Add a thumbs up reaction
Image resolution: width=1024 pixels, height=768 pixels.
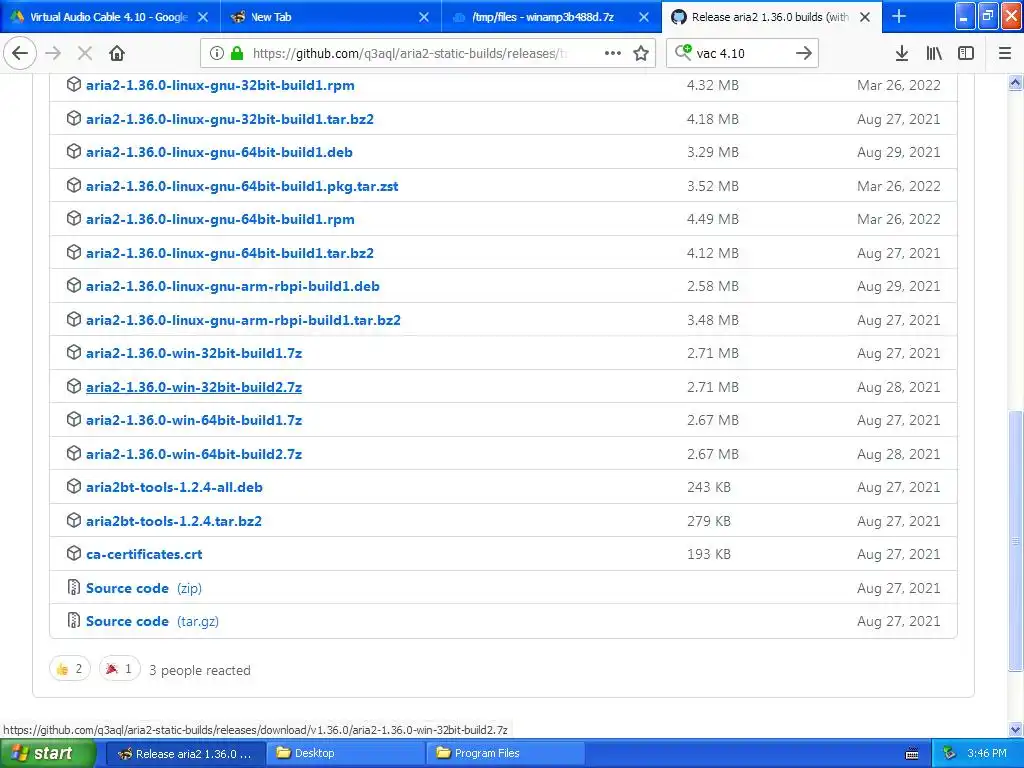[70, 668]
